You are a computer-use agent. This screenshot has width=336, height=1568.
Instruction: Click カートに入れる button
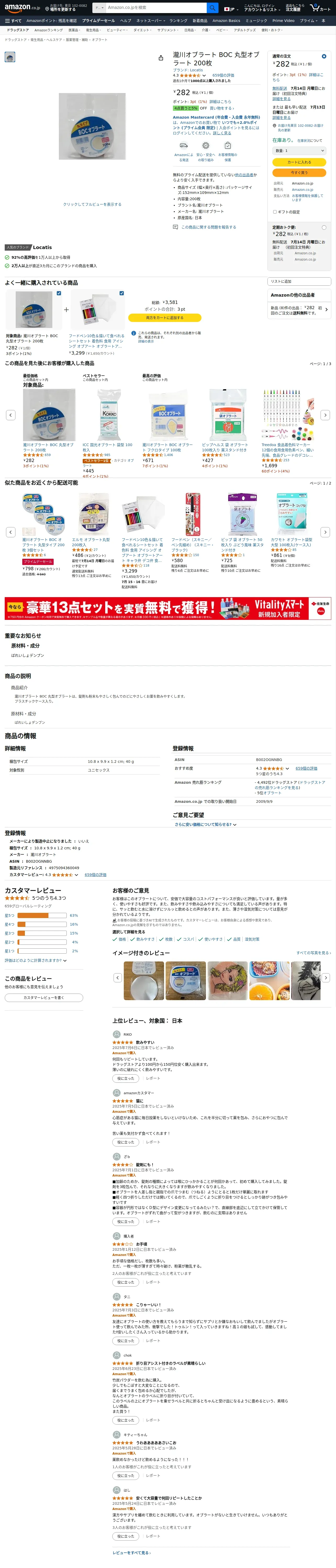pos(299,162)
